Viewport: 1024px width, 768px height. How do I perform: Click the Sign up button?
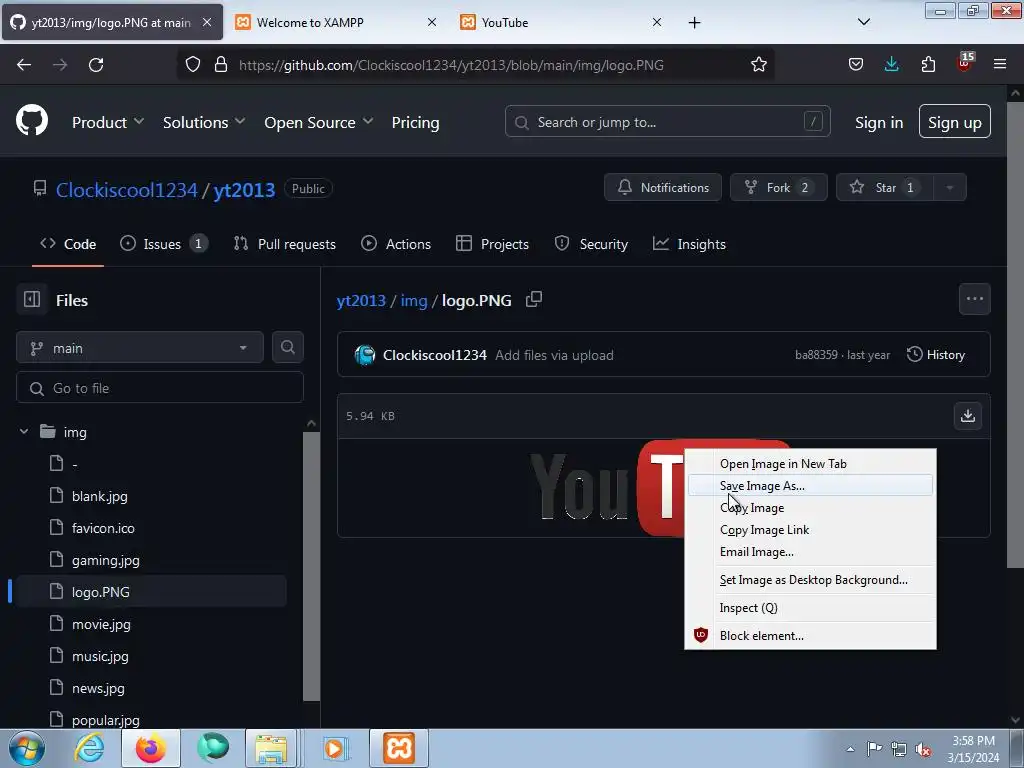point(954,121)
